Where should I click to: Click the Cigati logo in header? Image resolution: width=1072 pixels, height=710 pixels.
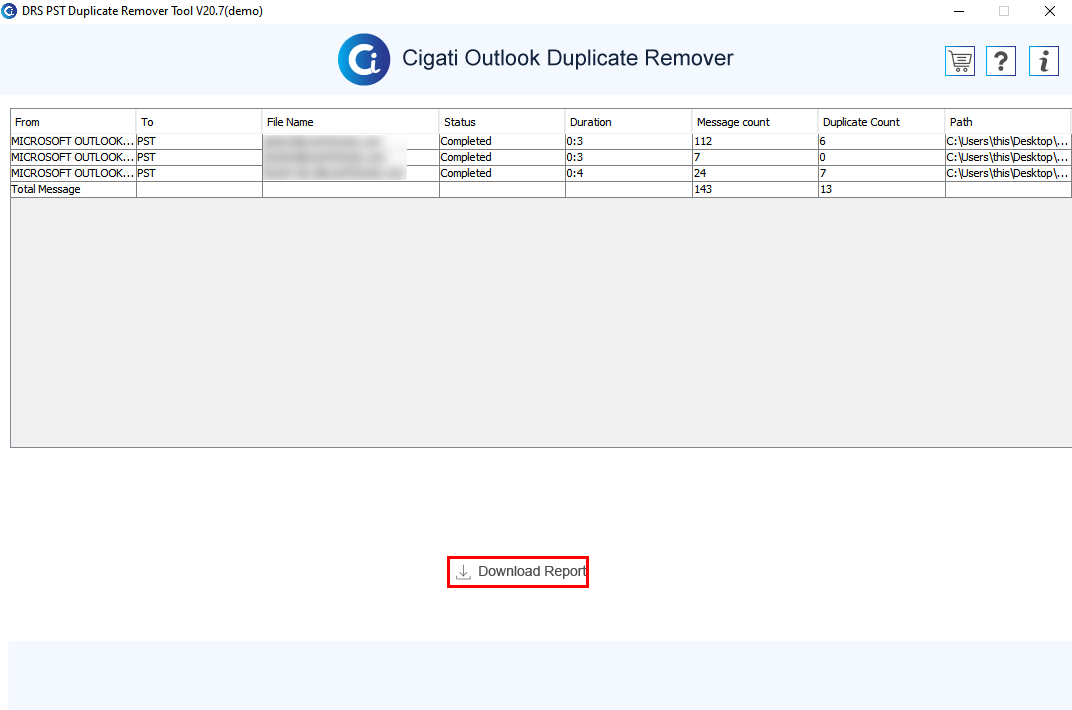click(364, 59)
